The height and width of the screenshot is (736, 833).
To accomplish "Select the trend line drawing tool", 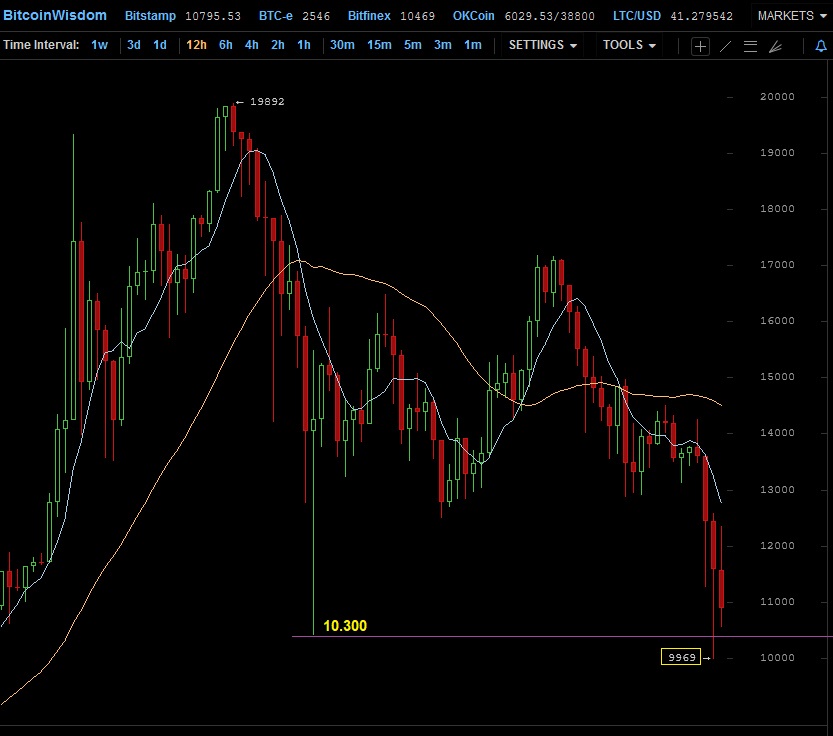I will pos(725,46).
